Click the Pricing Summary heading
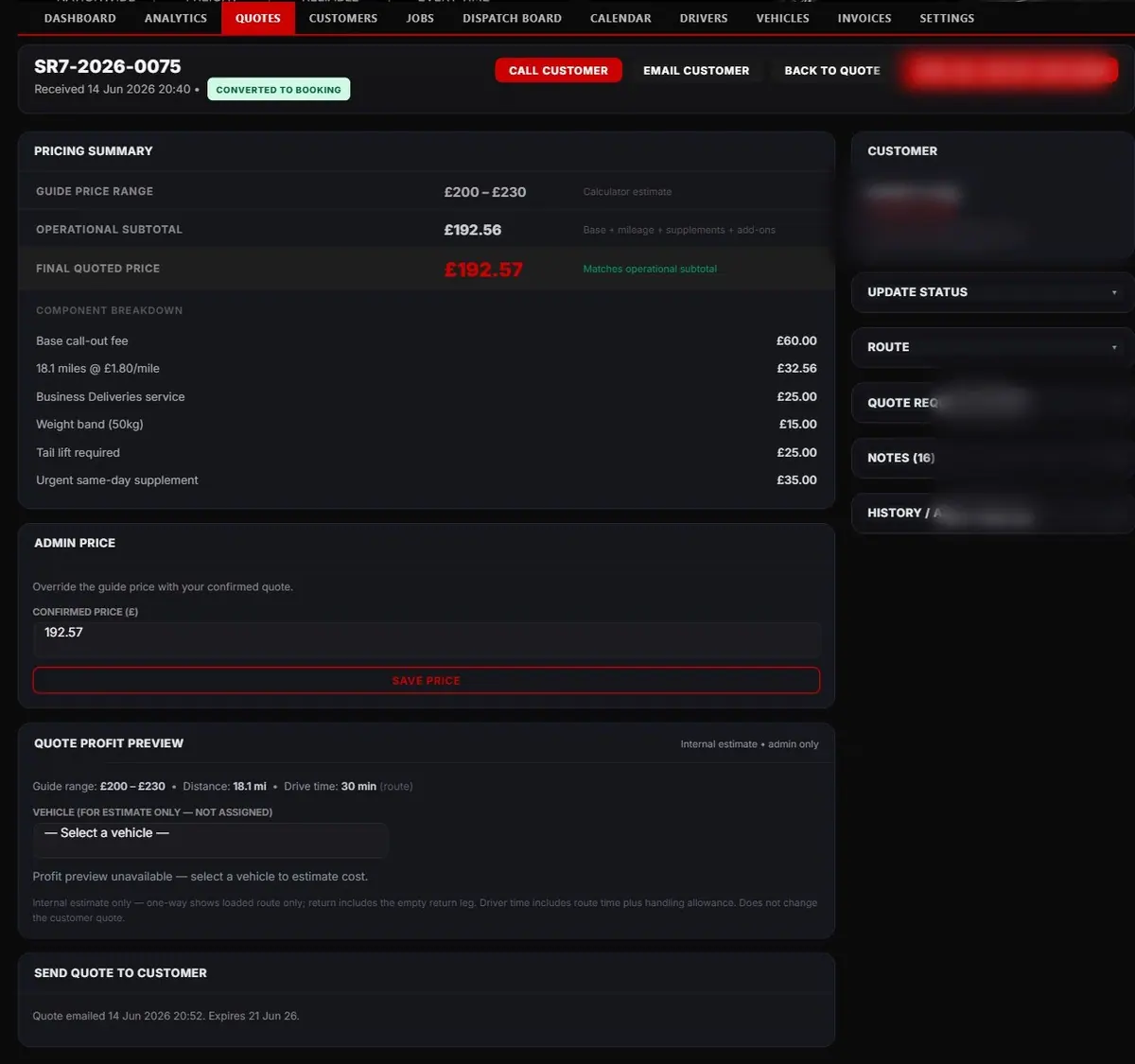The width and height of the screenshot is (1135, 1064). coord(94,151)
